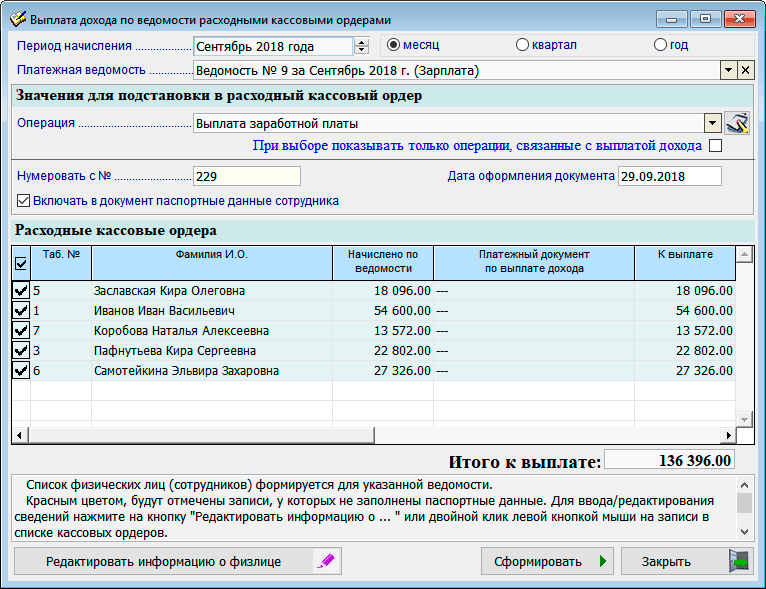Click the Дата оформления документа field
The height and width of the screenshot is (589, 766).
click(x=670, y=176)
